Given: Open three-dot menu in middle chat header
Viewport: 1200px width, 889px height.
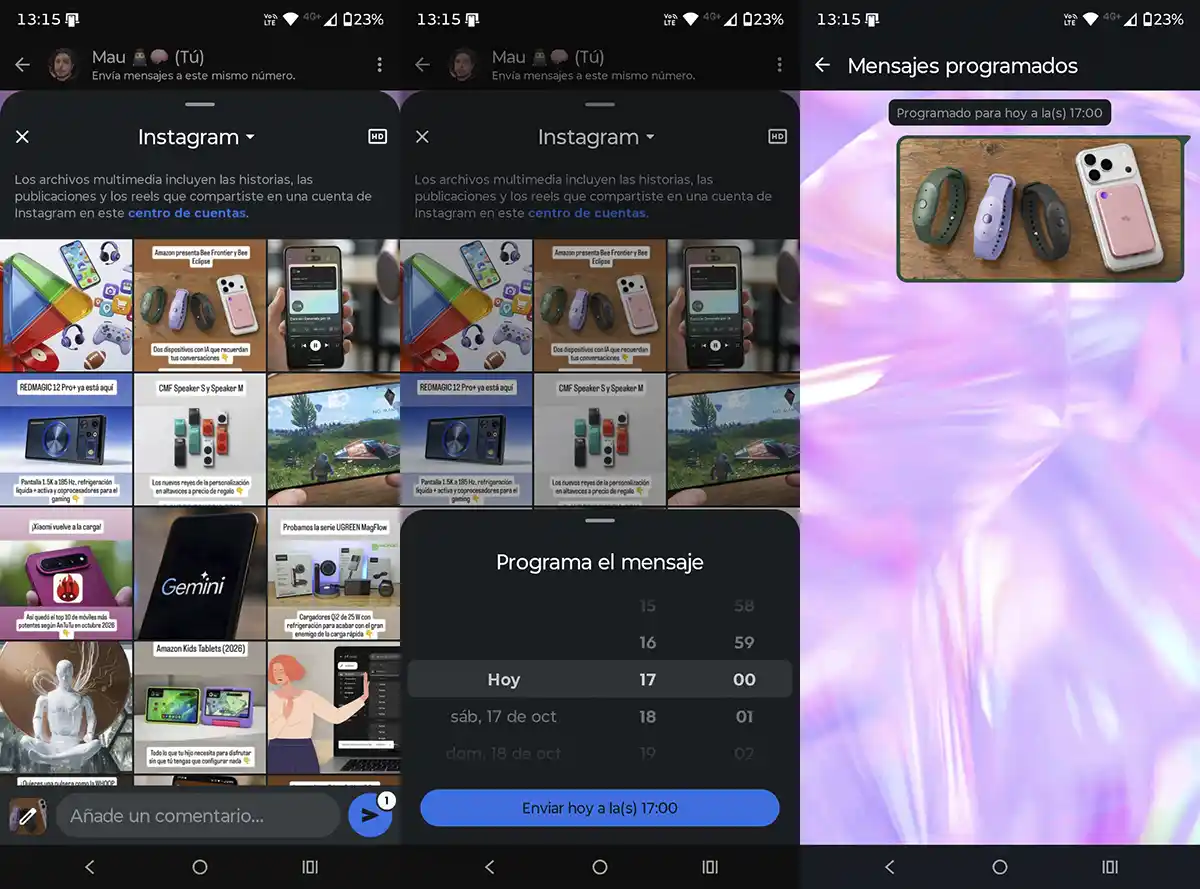Looking at the screenshot, I should click(779, 65).
